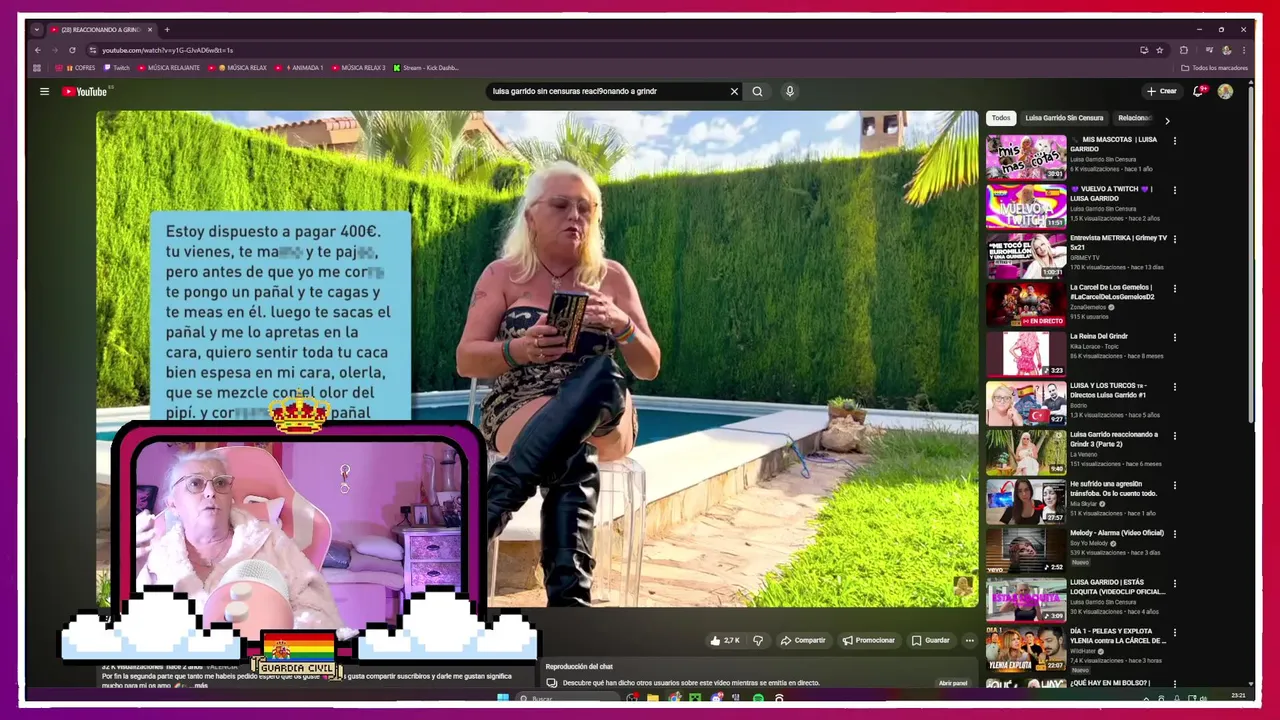Open the Stream - Kick Dashboard bookmark

coord(426,68)
